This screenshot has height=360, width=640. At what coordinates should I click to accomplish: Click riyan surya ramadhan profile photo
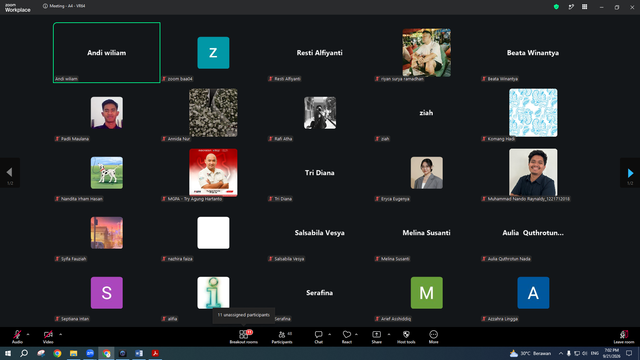point(427,53)
